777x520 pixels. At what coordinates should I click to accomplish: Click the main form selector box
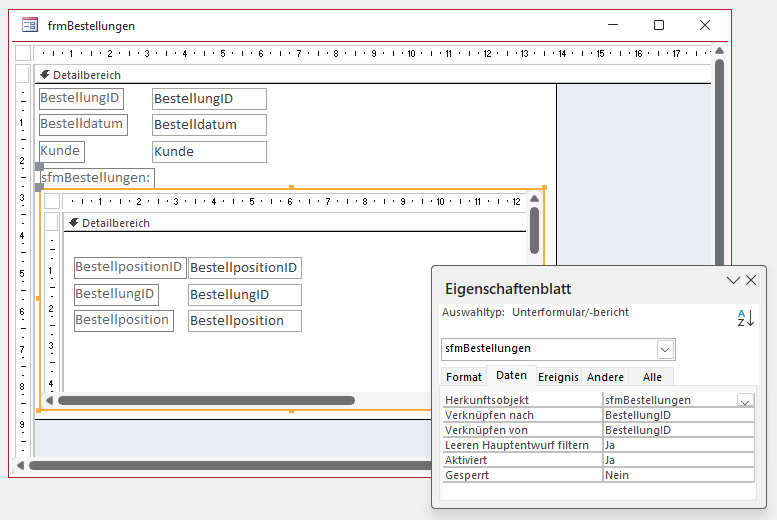pos(23,53)
